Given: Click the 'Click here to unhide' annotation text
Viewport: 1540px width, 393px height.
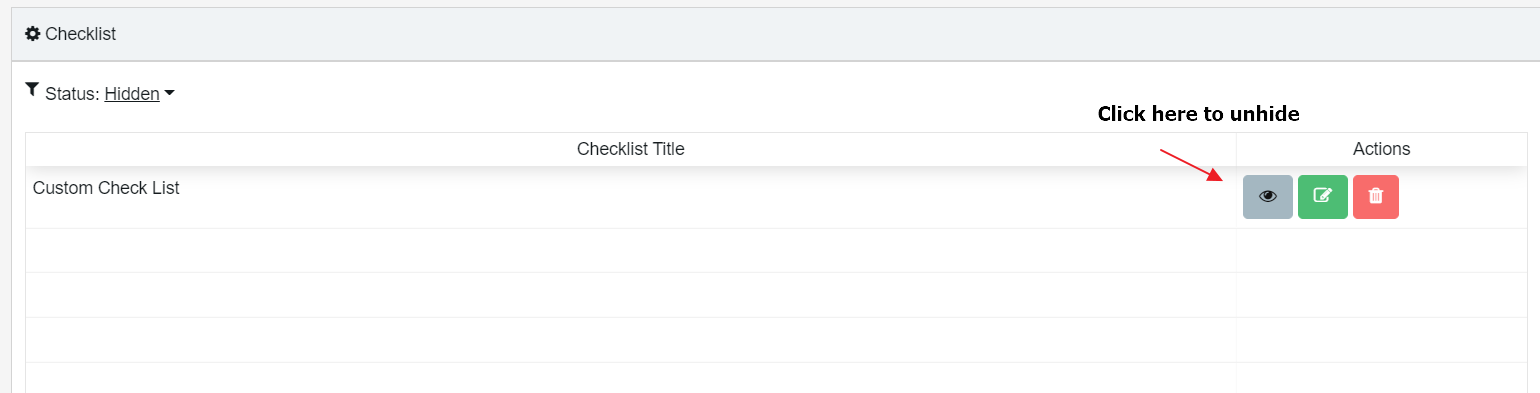Looking at the screenshot, I should pos(1198,114).
